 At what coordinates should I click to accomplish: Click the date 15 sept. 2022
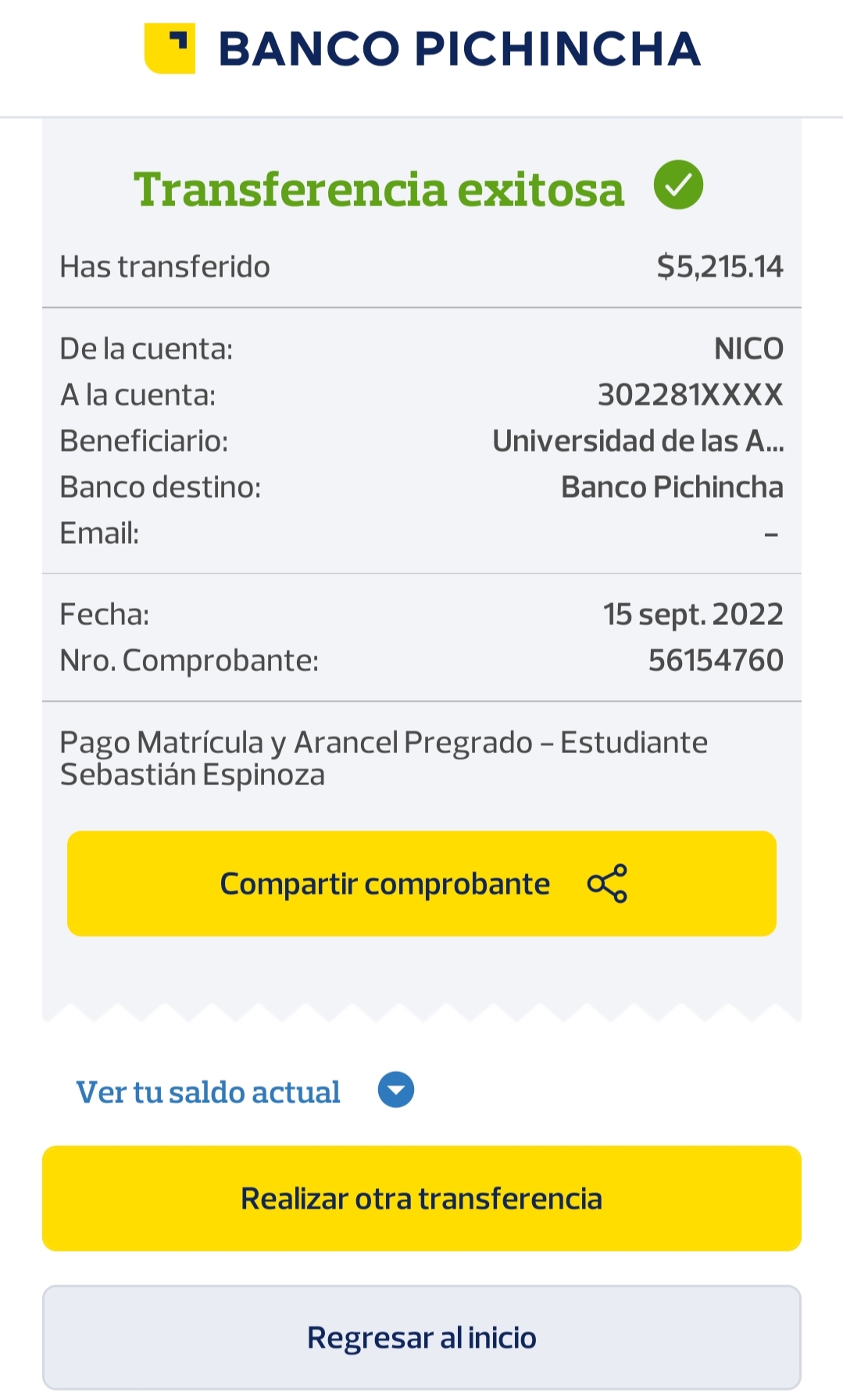click(693, 615)
